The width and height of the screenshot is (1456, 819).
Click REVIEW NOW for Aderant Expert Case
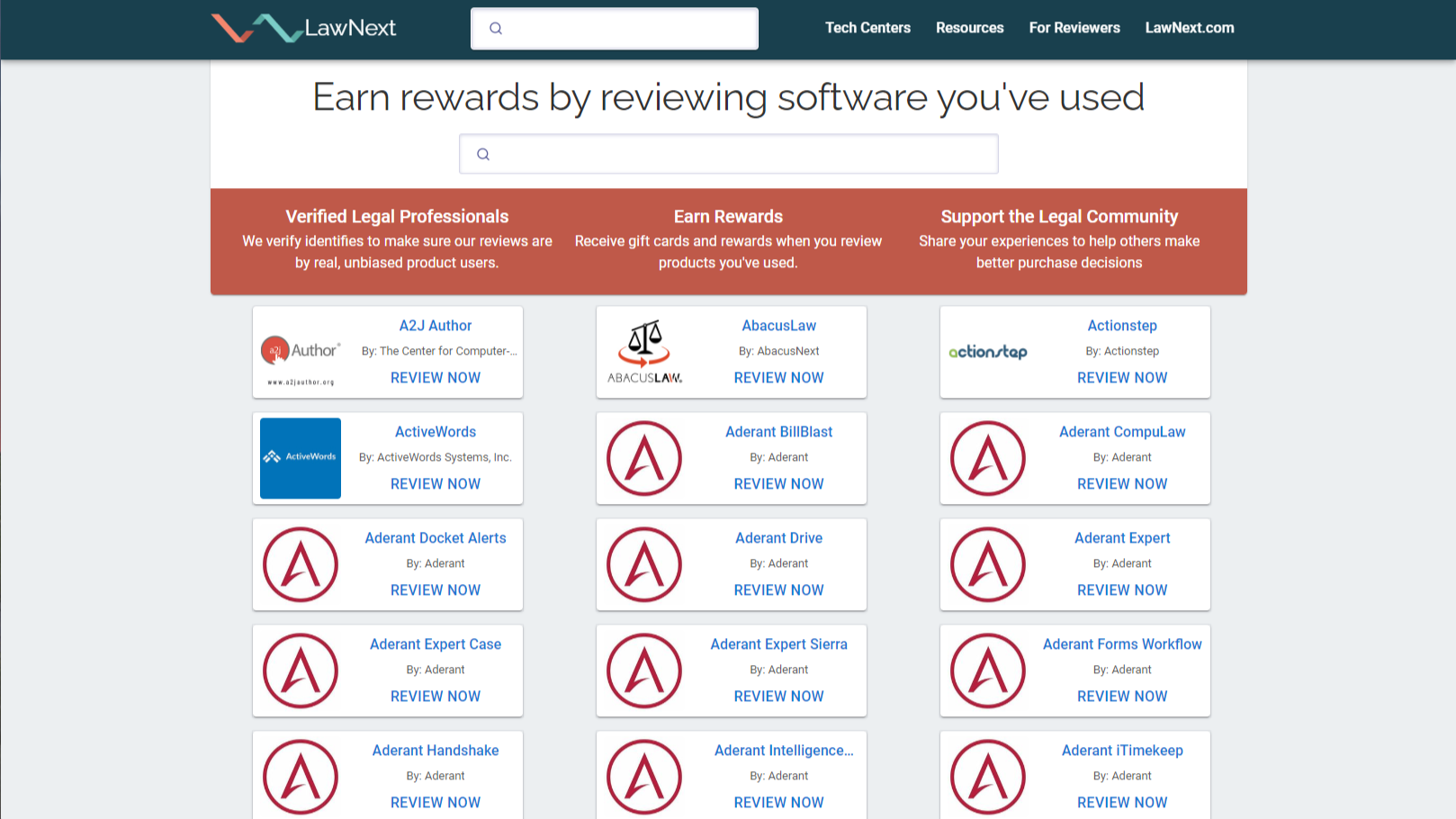point(436,697)
